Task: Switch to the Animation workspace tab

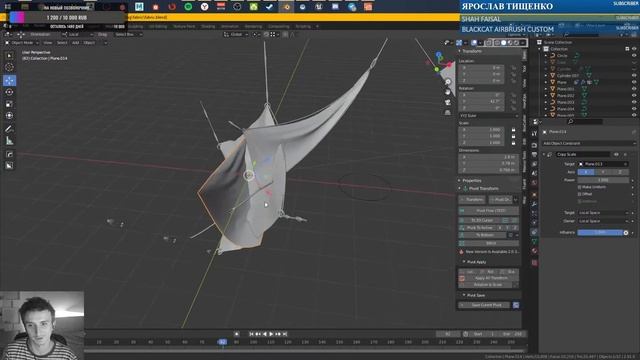Action: (x=230, y=26)
